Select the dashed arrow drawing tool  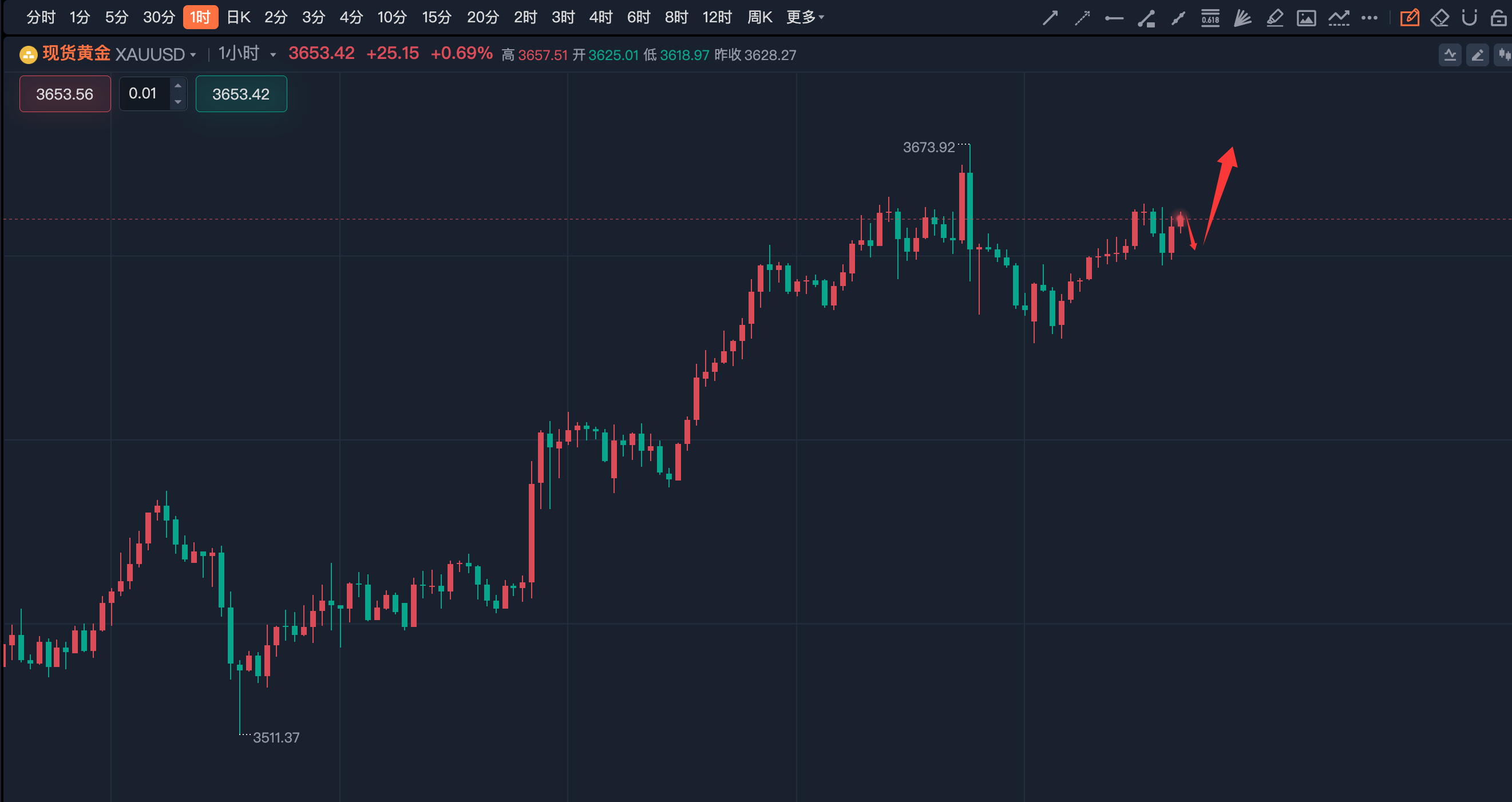pos(1082,18)
